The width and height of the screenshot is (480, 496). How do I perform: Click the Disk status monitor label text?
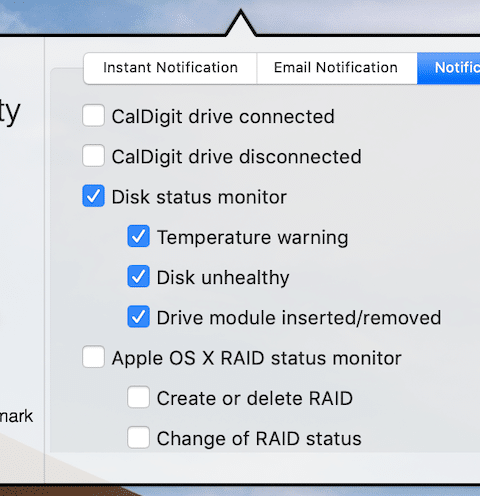tap(199, 197)
